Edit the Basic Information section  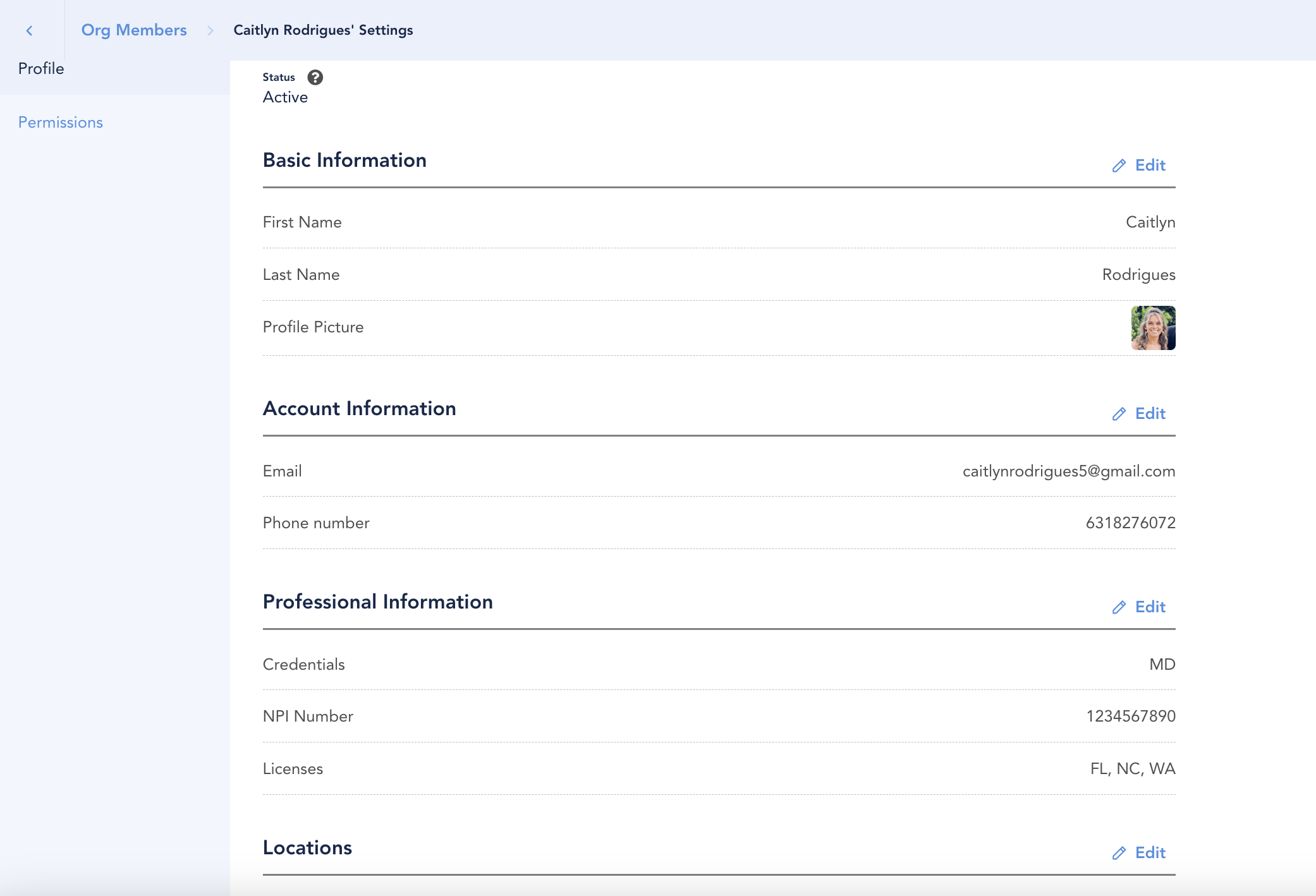click(1150, 166)
